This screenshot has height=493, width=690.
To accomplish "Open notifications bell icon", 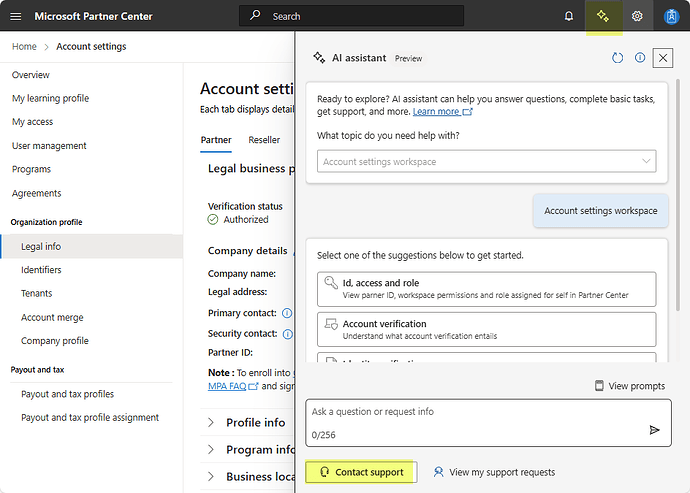I will coord(569,16).
